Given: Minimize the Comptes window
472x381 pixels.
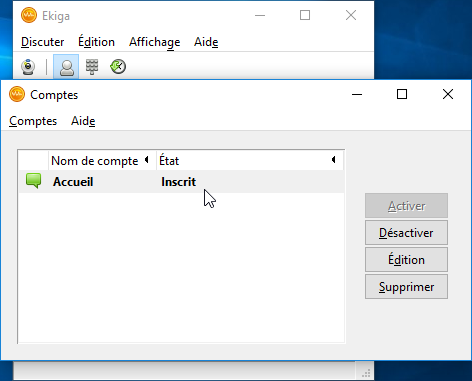Looking at the screenshot, I should tap(357, 94).
